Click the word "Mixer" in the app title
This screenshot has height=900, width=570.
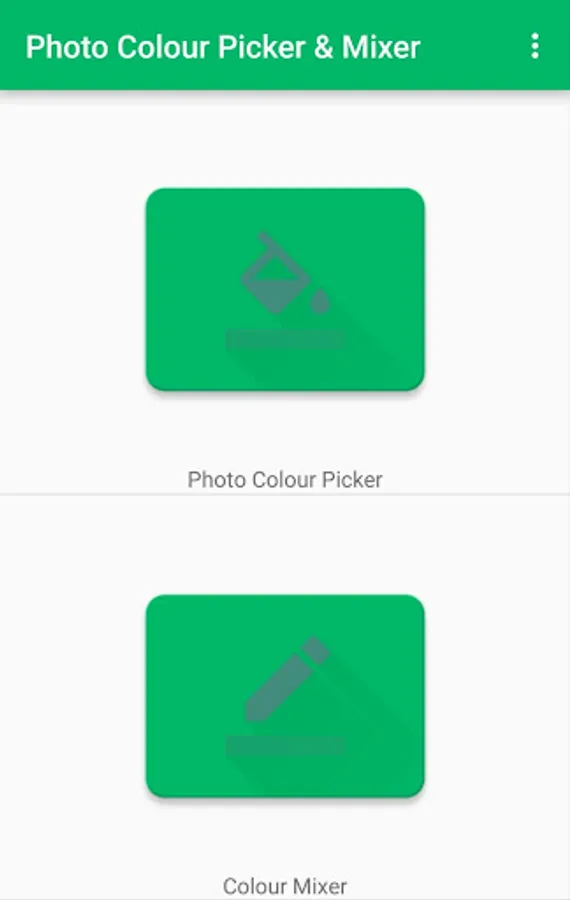pos(381,47)
